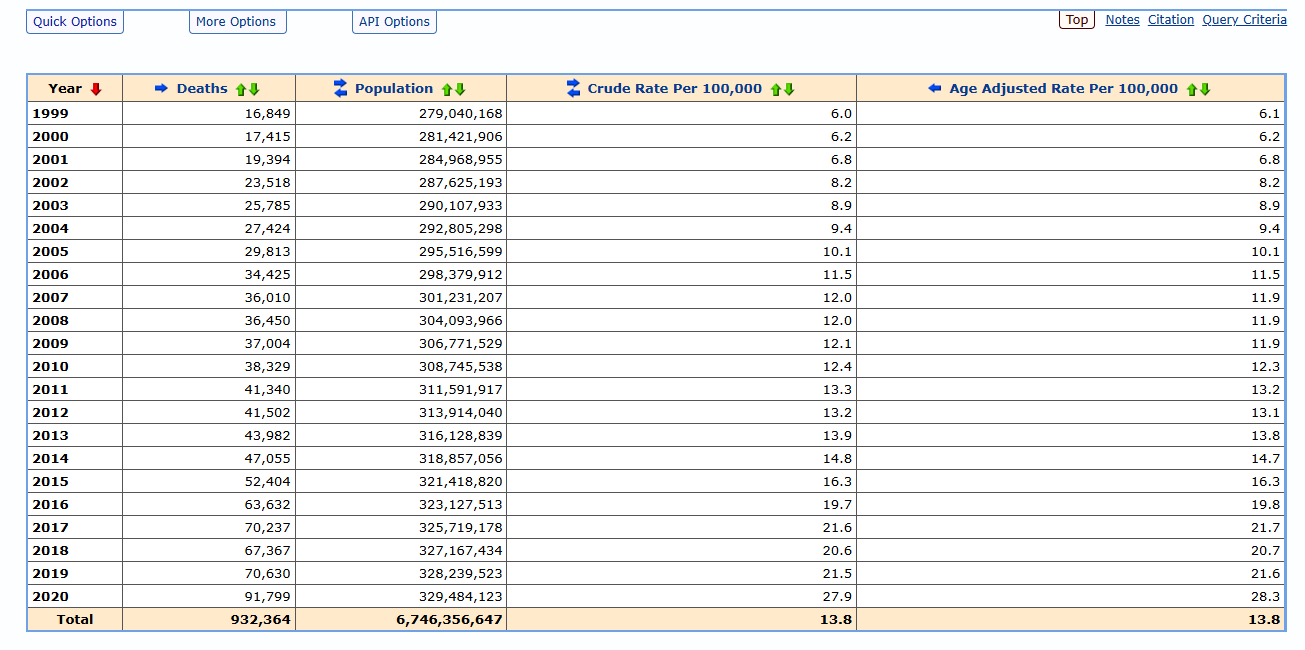Expand the Quick Options panel

[x=75, y=22]
